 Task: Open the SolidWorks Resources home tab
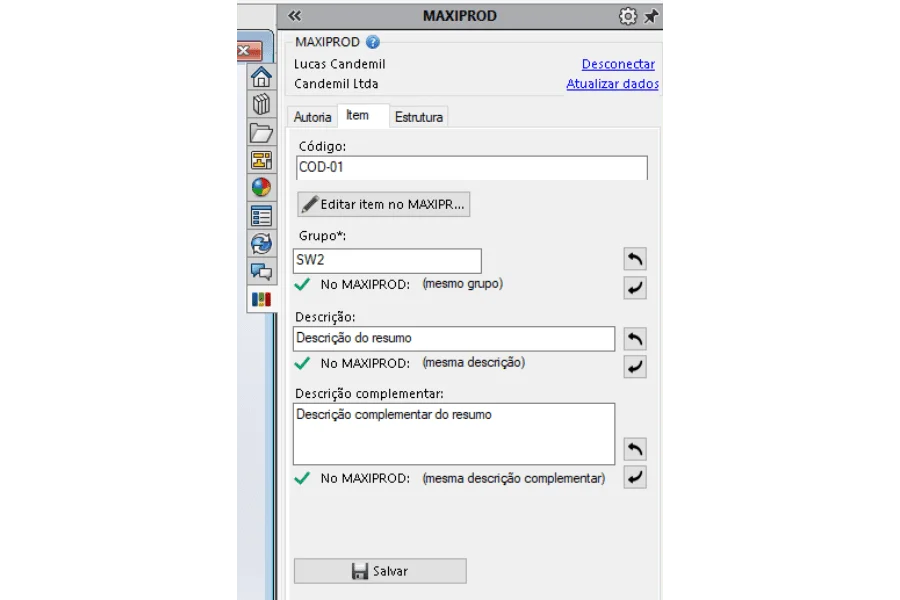[x=261, y=77]
